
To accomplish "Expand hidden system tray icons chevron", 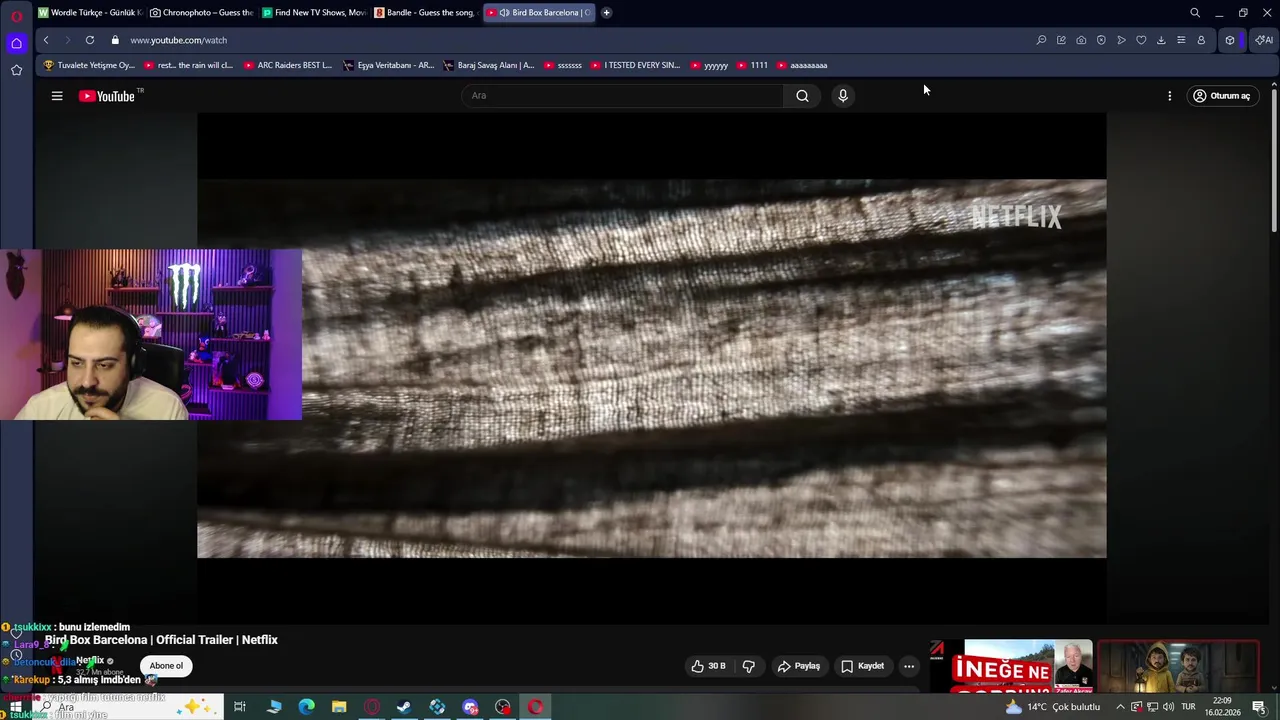I will point(1120,707).
